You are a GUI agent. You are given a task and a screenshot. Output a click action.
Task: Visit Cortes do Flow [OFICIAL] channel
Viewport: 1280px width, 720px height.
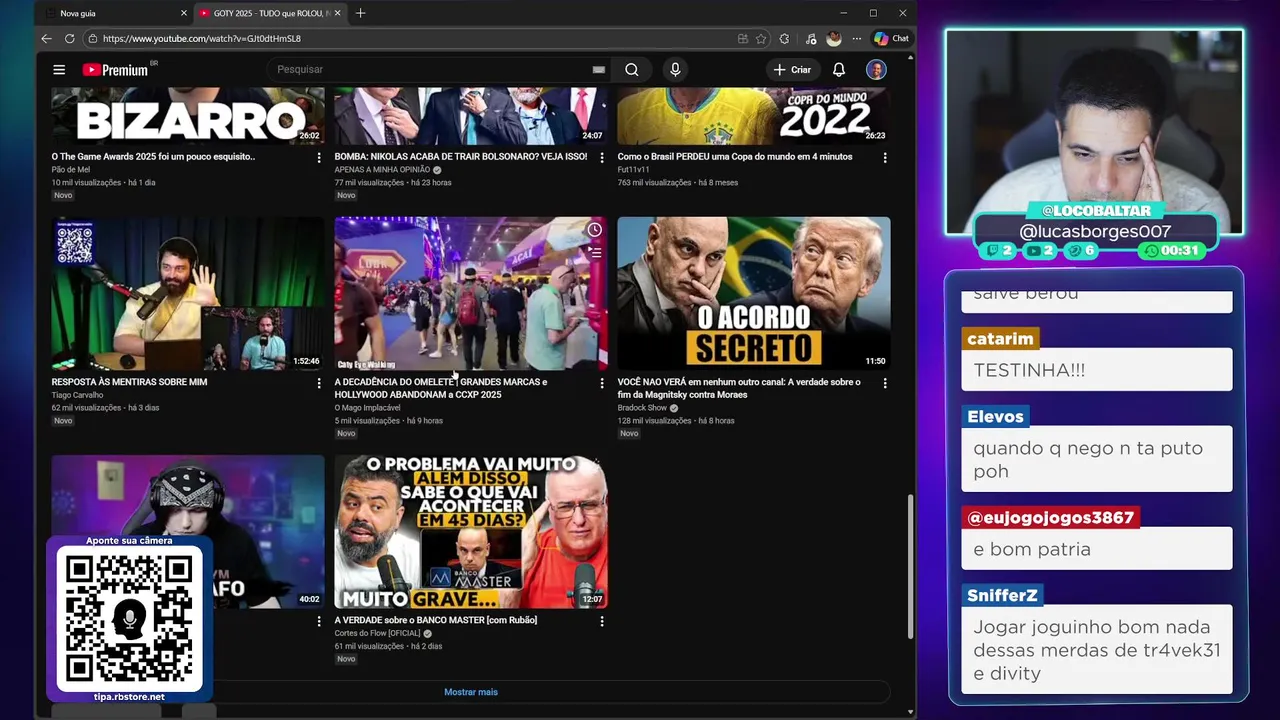(377, 634)
